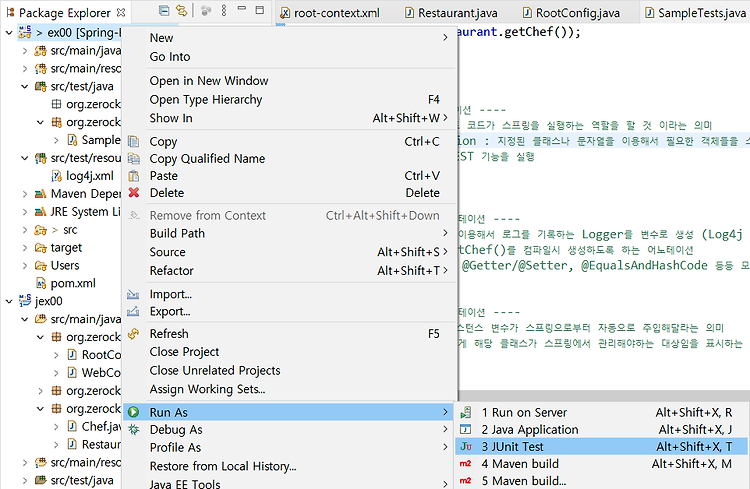750x489 pixels.
Task: Select Close Unrelated Projects
Action: click(290, 370)
